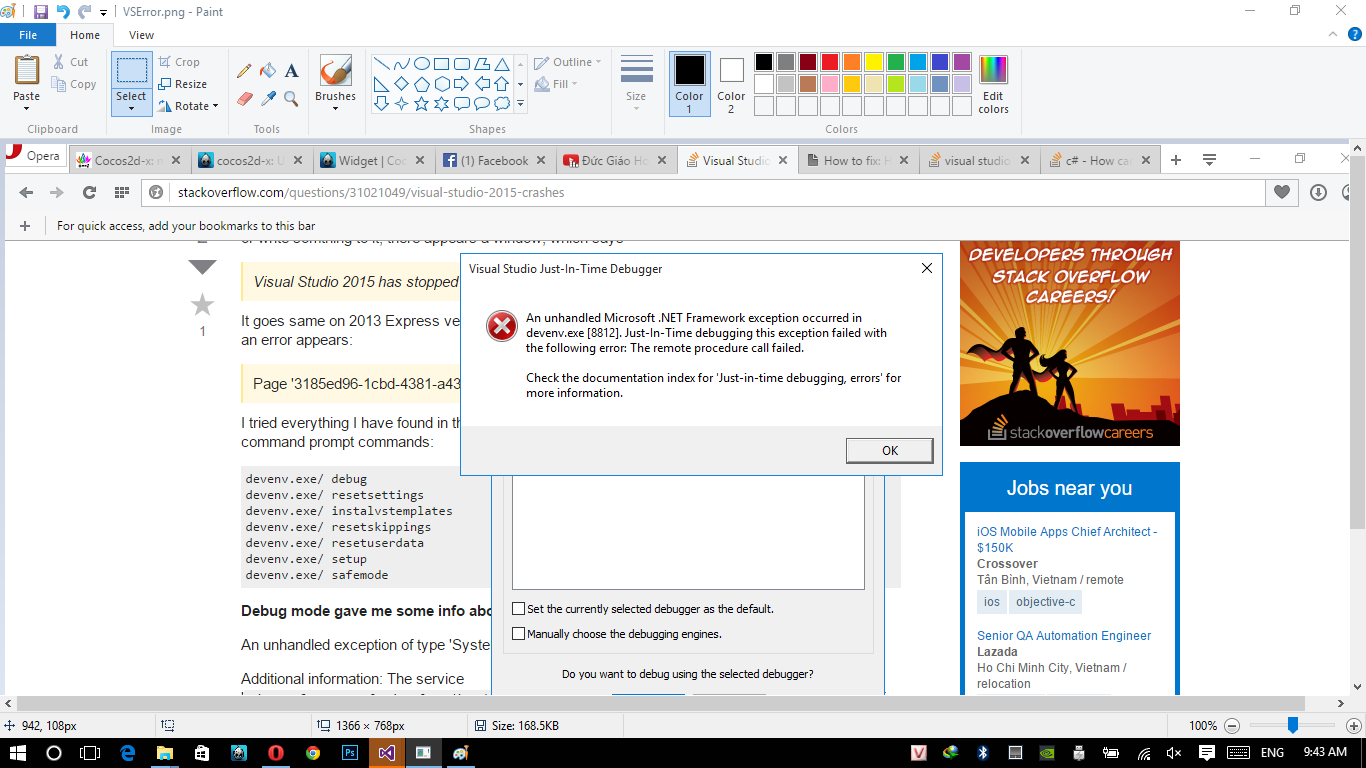Choose the Text tool
This screenshot has width=1366, height=768.
pos(291,71)
